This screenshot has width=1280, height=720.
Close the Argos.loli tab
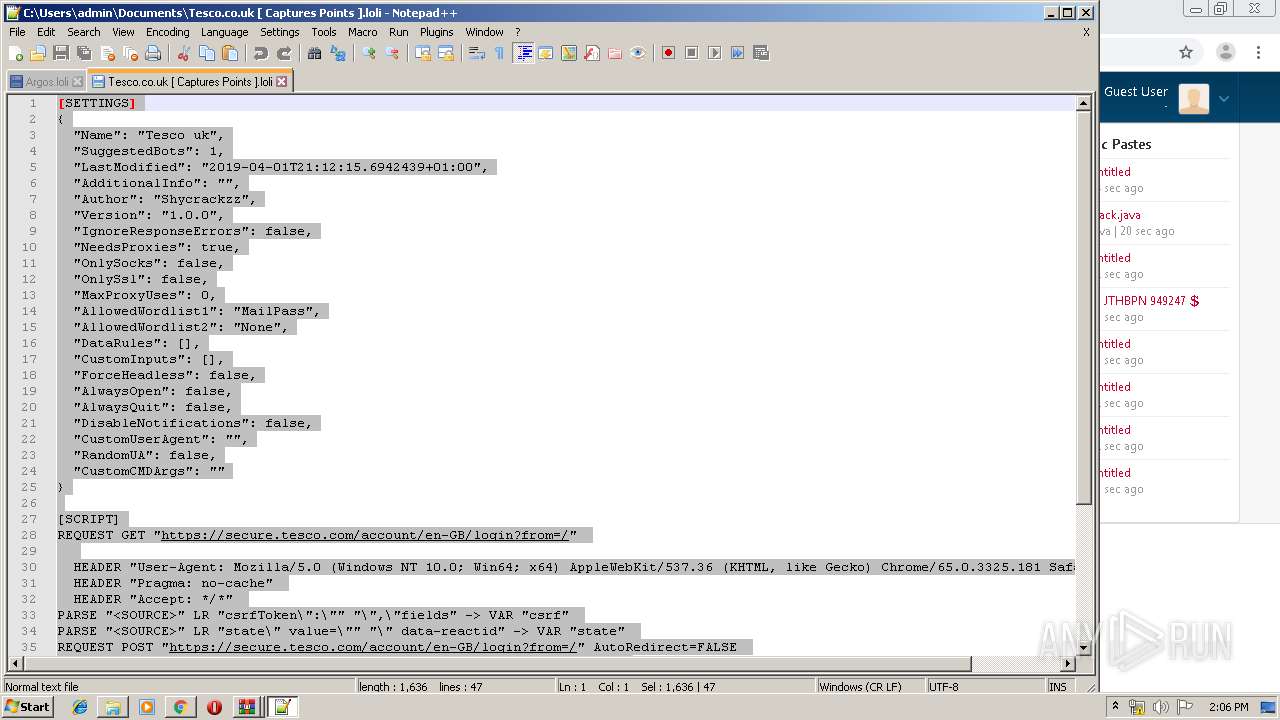78,82
